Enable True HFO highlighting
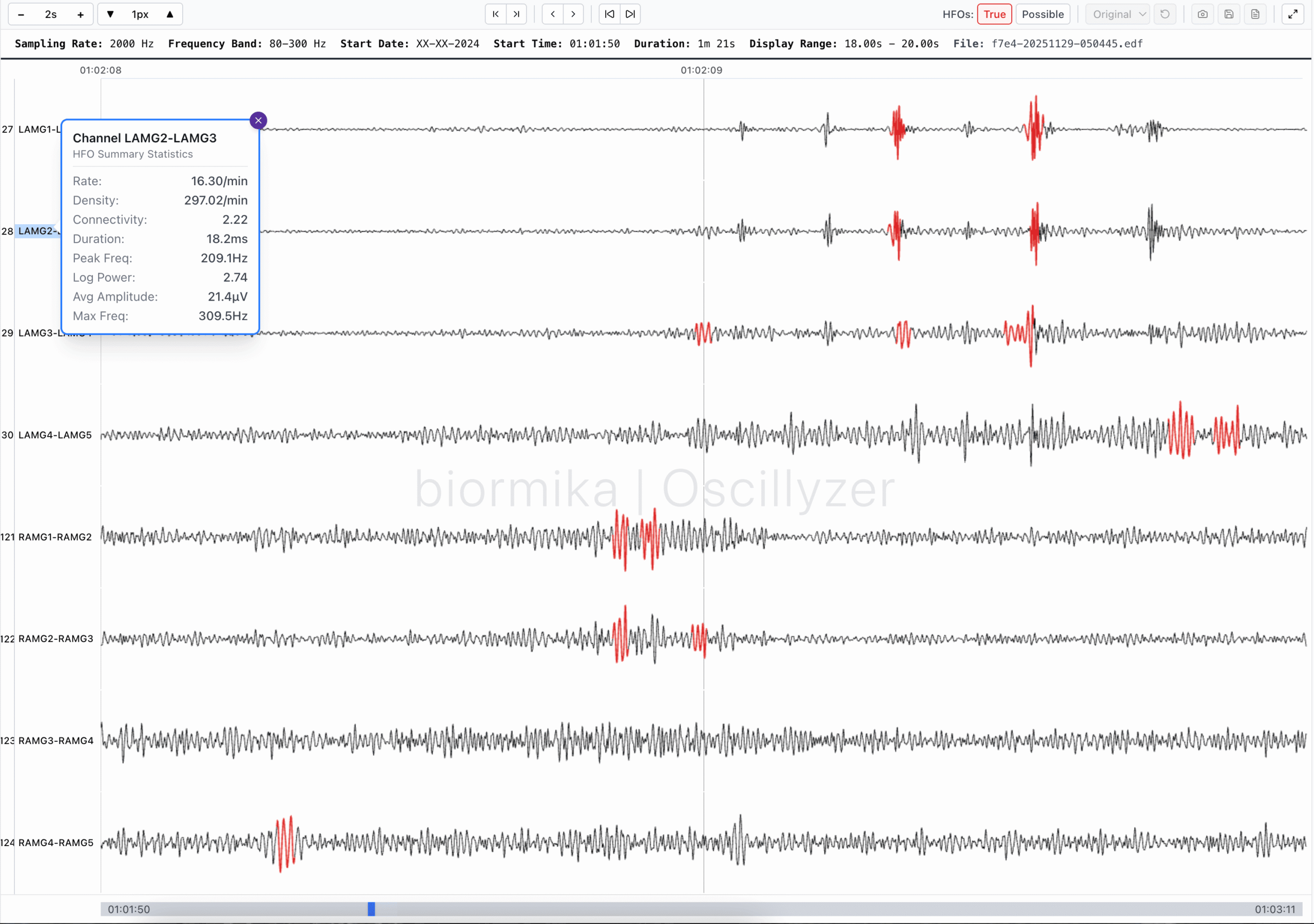 [994, 14]
